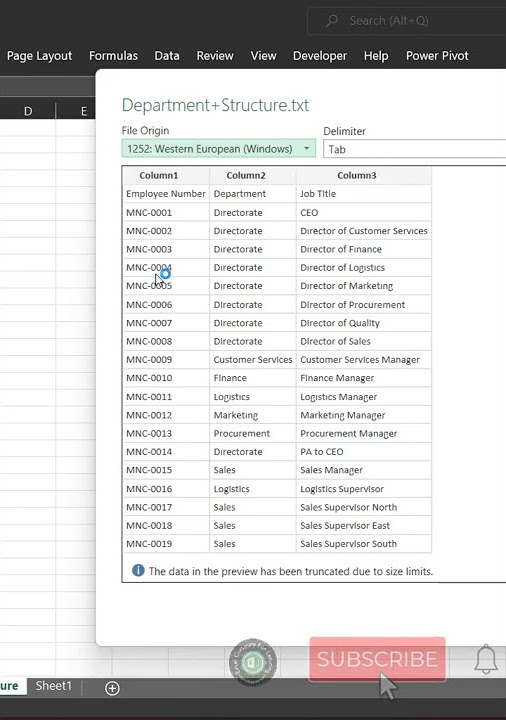Image resolution: width=506 pixels, height=720 pixels.
Task: Open the Power Pivot tab
Action: coord(437,56)
